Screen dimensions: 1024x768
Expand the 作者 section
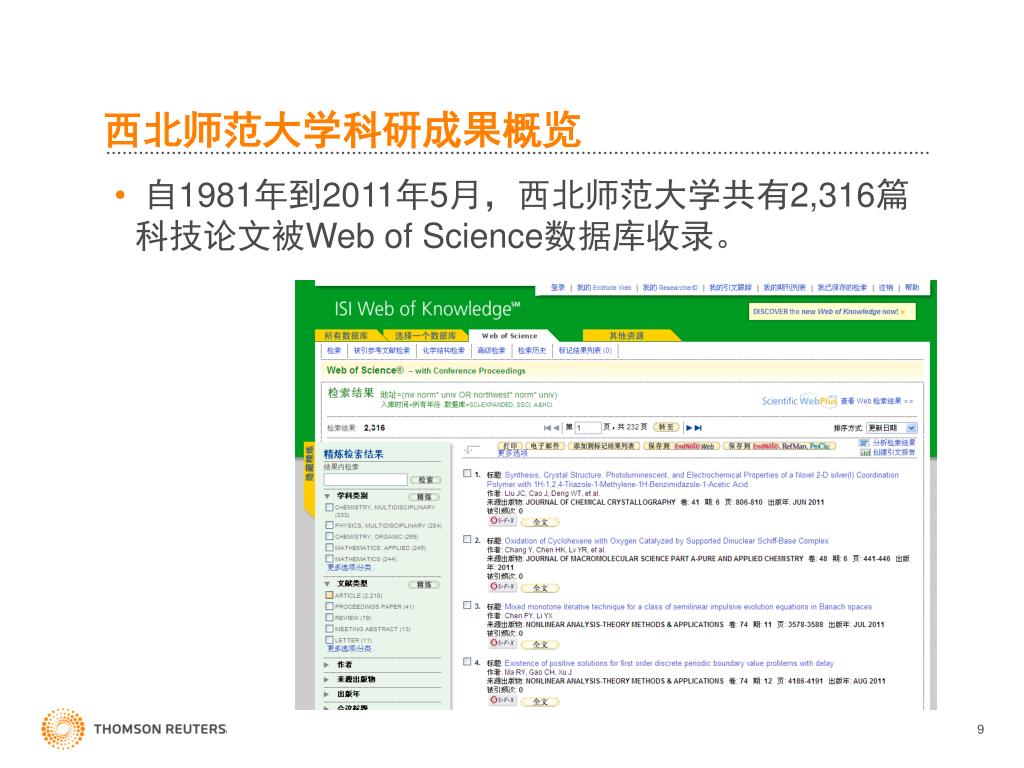[x=327, y=665]
